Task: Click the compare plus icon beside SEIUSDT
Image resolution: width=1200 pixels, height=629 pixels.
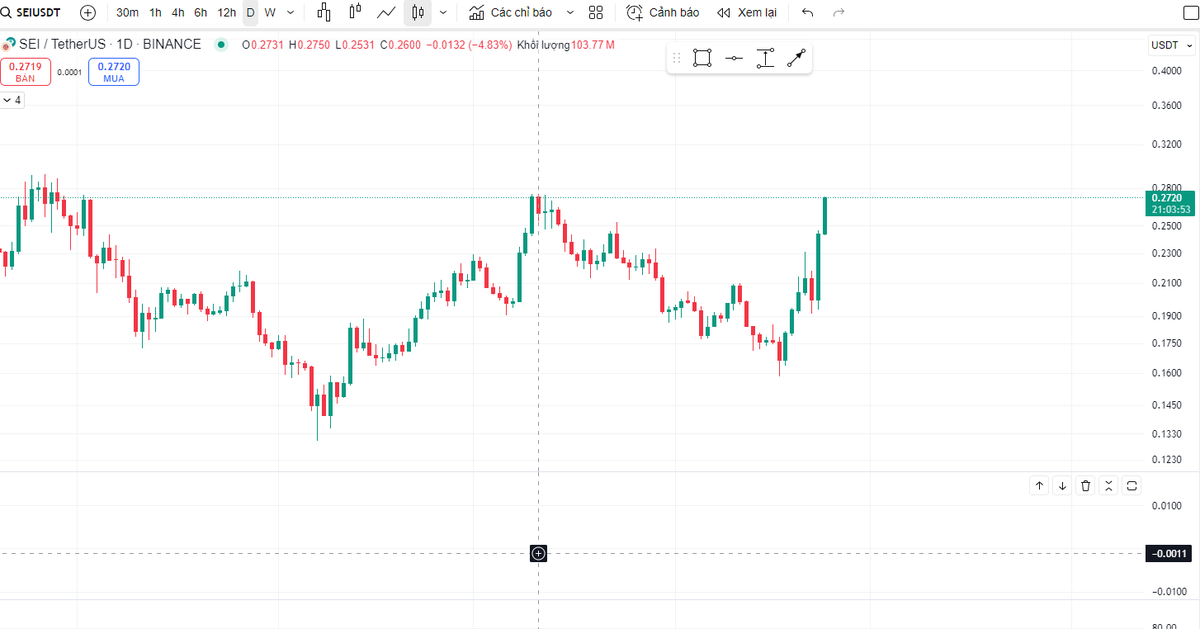Action: tap(86, 12)
